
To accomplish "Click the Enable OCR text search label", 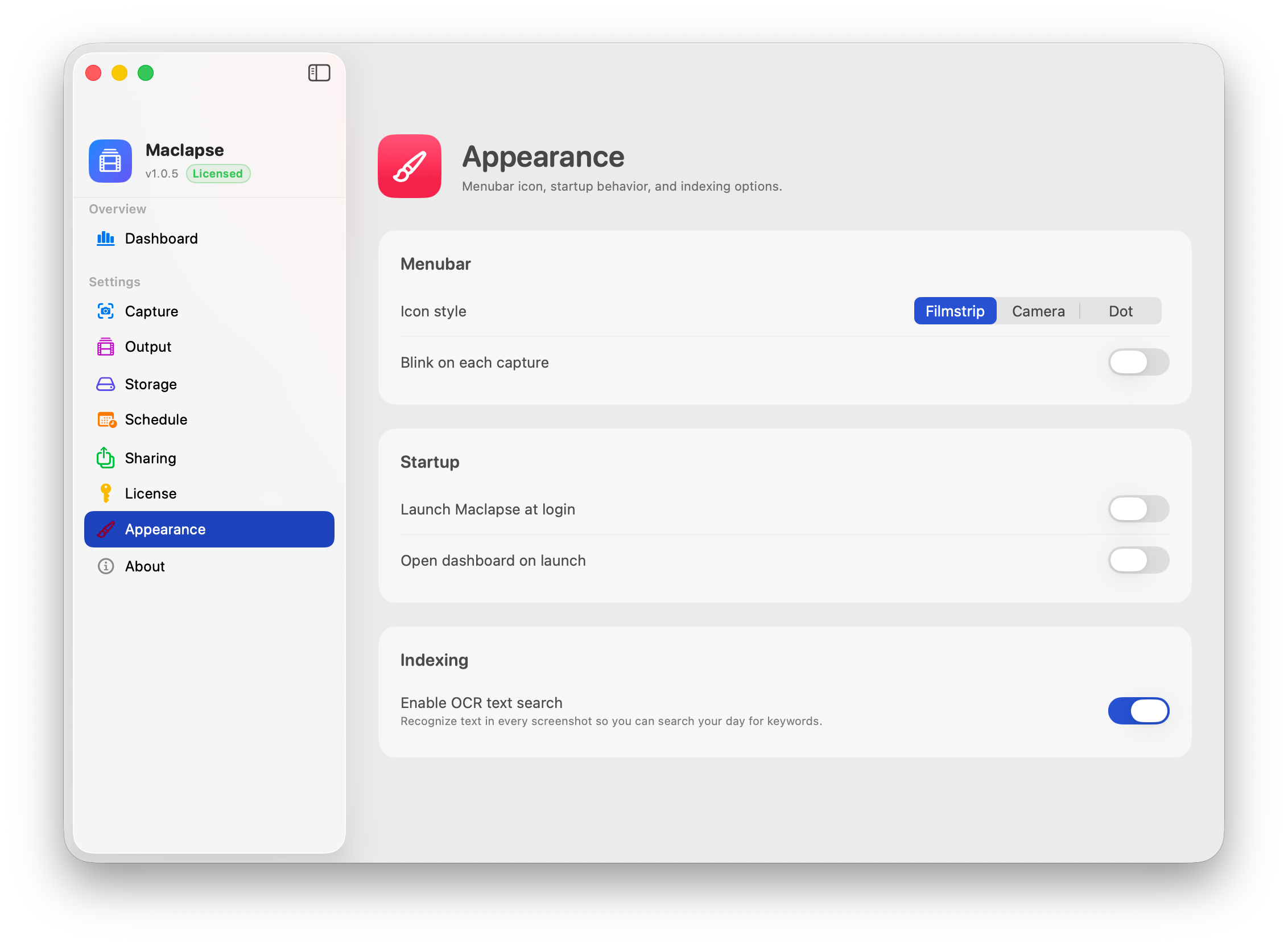I will [x=481, y=703].
